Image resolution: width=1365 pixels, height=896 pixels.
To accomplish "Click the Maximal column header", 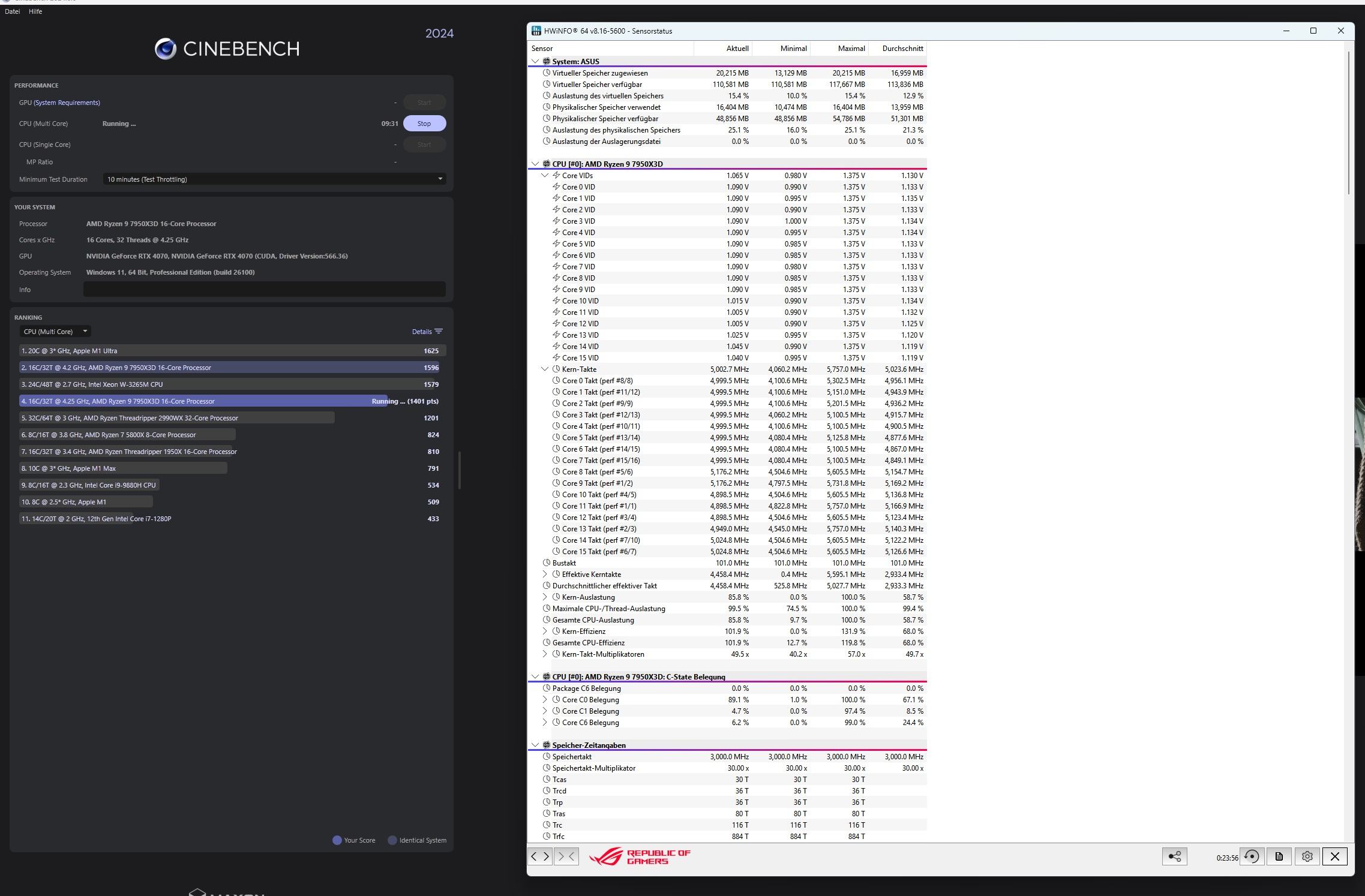I will tap(839, 49).
